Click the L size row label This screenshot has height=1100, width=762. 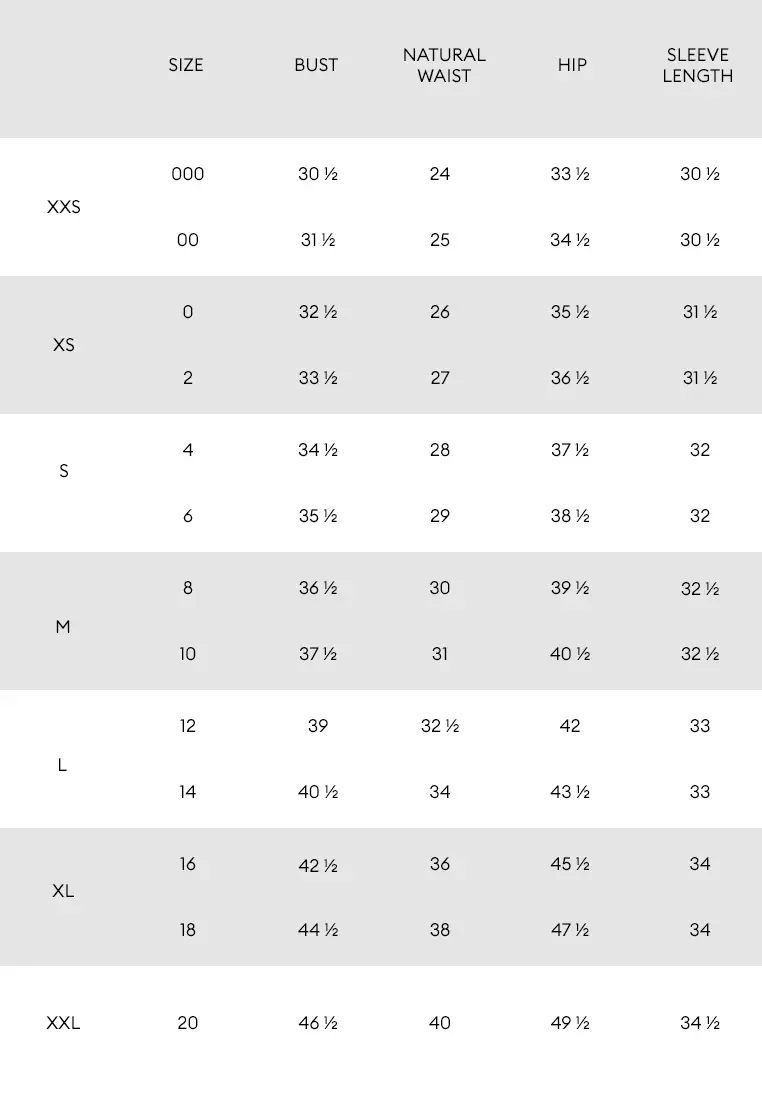[63, 765]
